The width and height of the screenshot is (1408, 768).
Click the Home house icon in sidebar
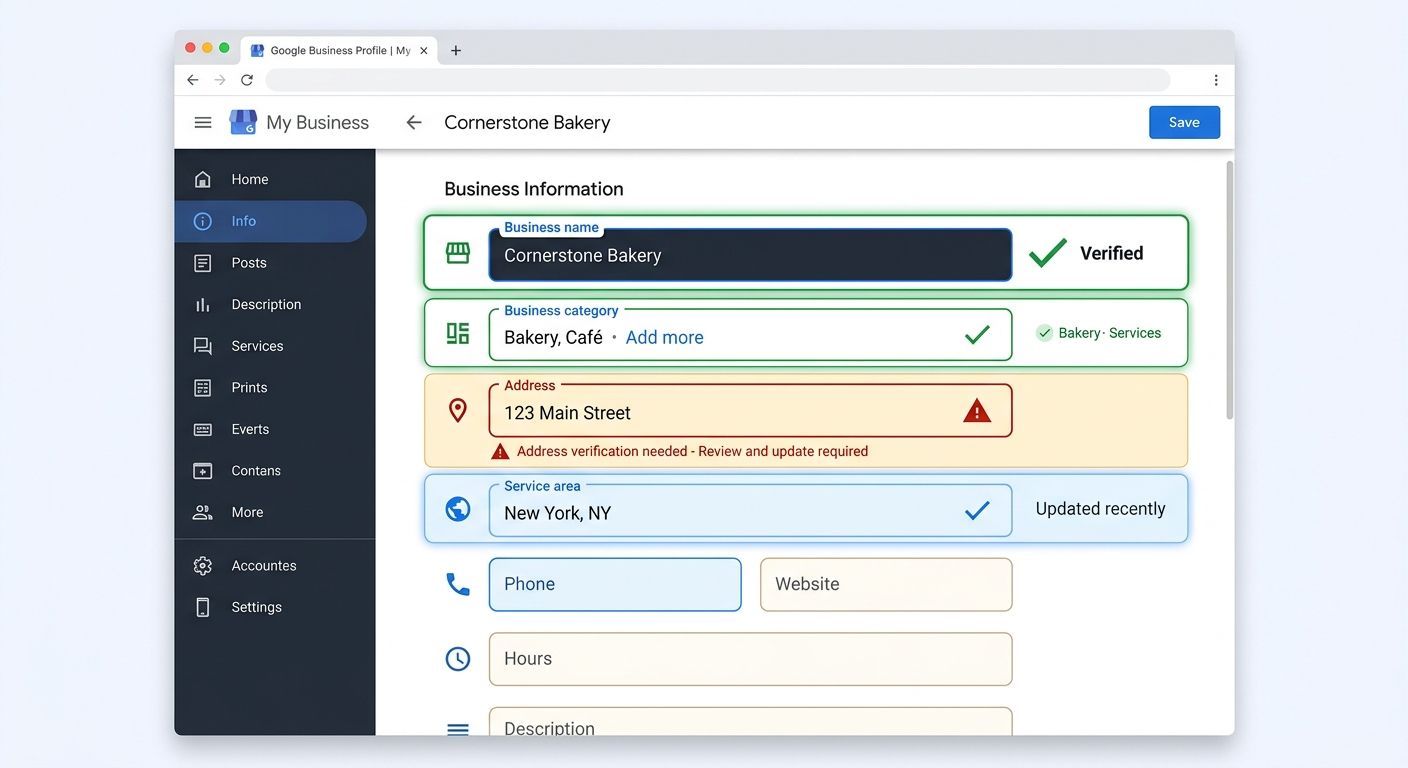point(203,179)
